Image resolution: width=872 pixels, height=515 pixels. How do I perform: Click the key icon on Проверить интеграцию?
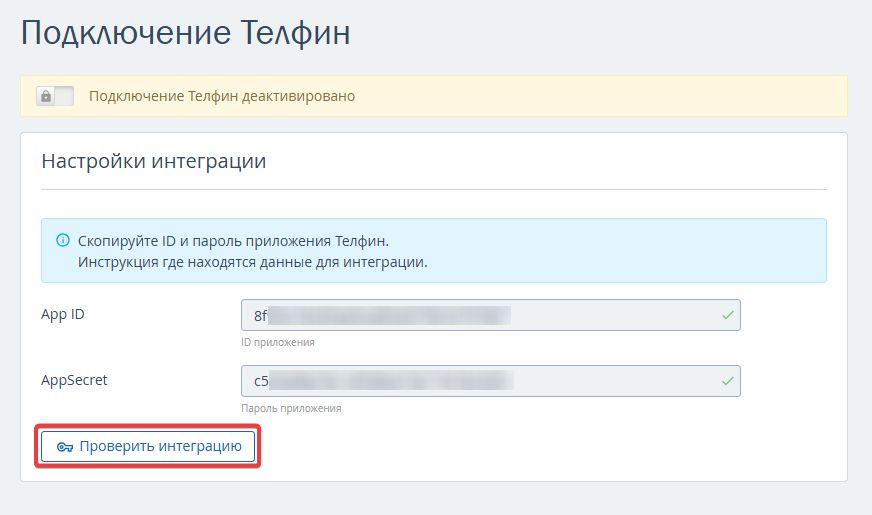tap(65, 447)
